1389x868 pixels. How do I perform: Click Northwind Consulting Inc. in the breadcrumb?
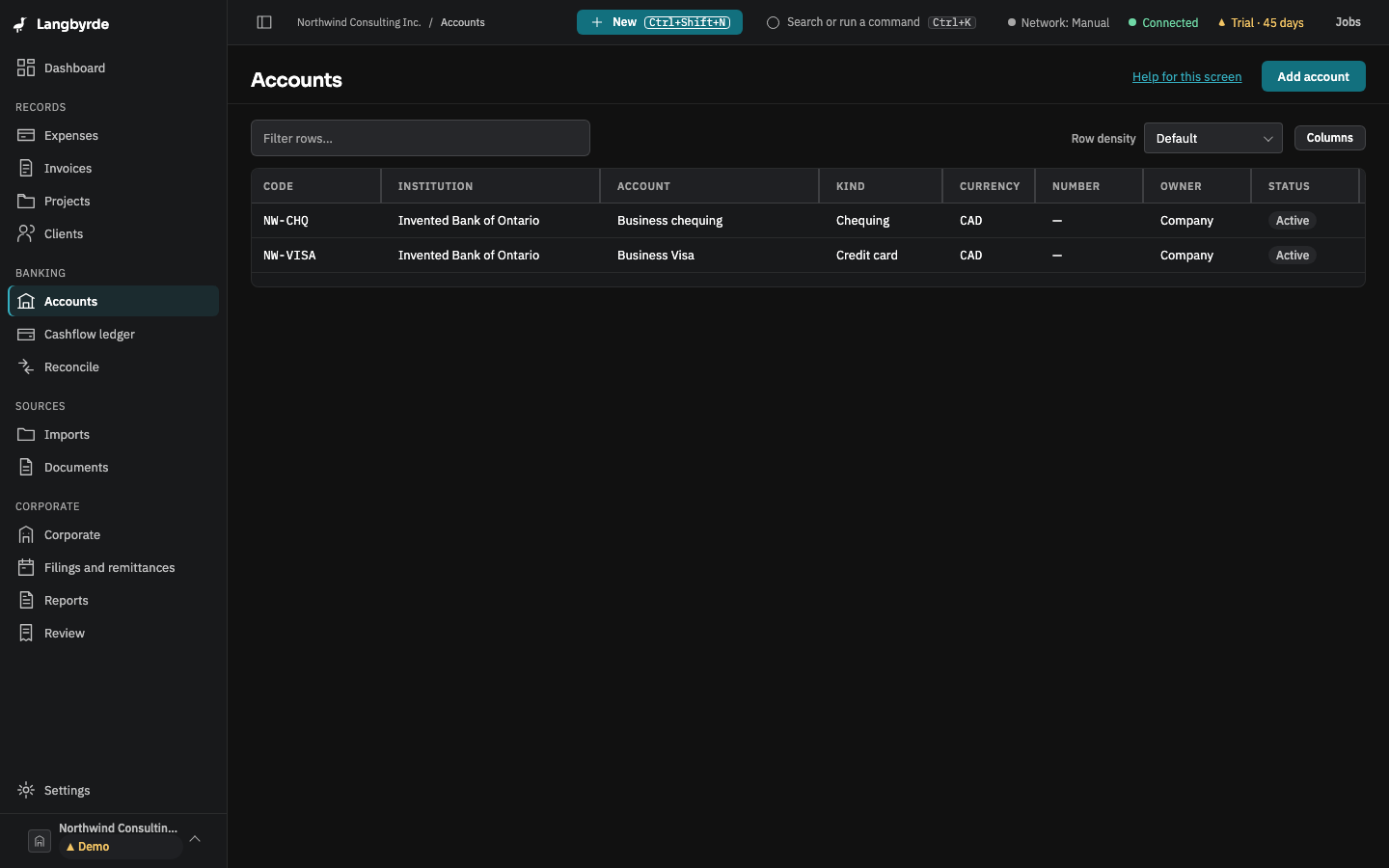(x=359, y=22)
